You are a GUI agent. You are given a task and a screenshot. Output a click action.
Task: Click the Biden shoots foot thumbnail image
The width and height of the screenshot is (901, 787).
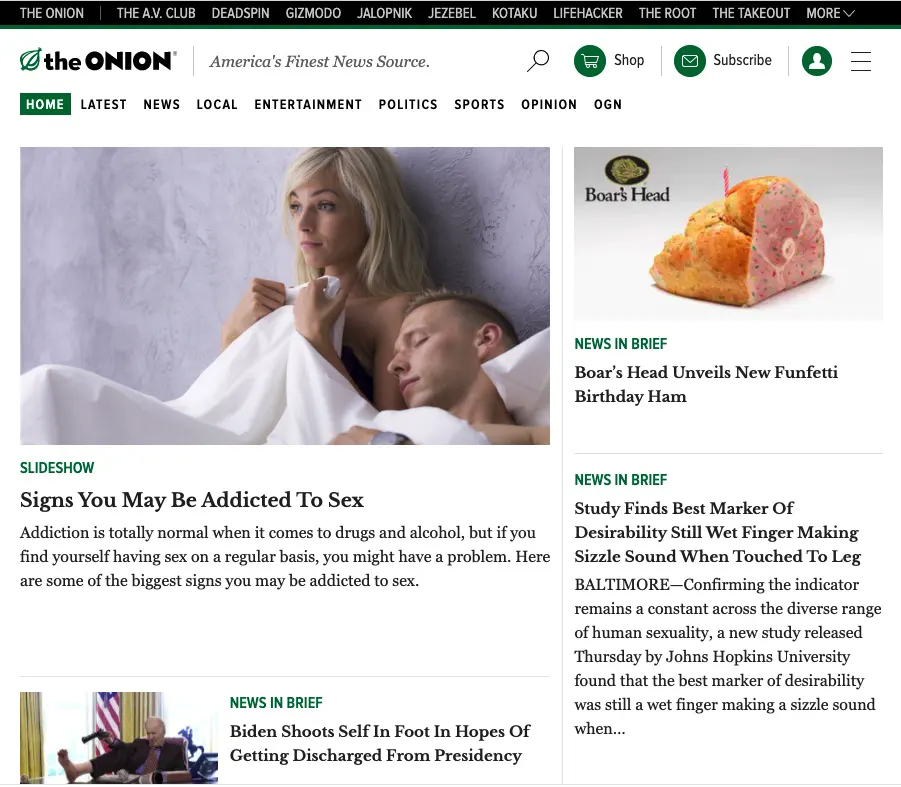coord(119,738)
